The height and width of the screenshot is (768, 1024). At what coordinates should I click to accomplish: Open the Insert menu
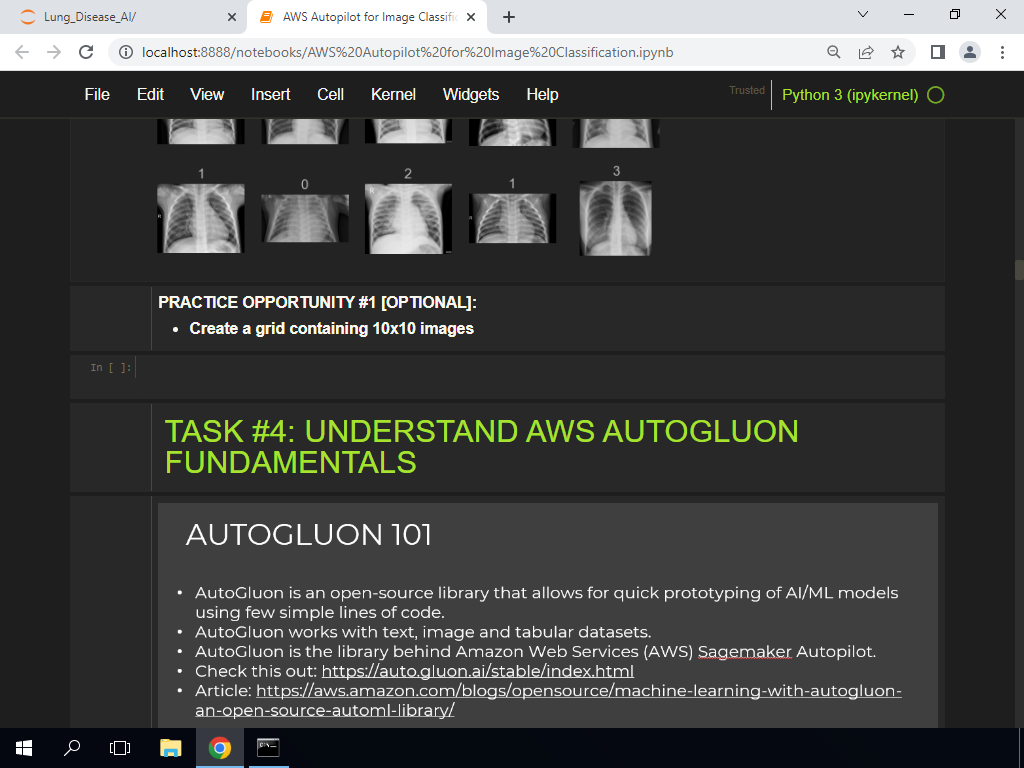point(270,95)
